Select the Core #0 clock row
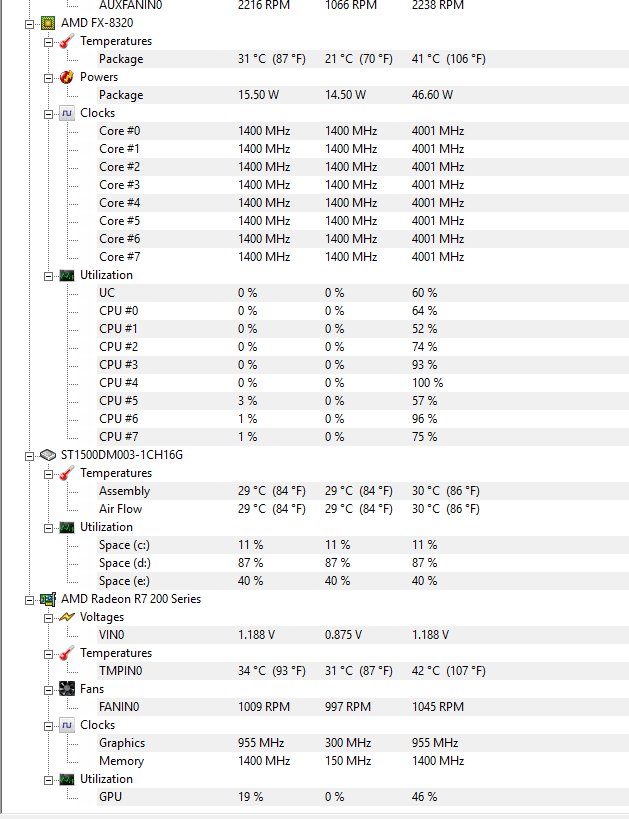 [120, 131]
